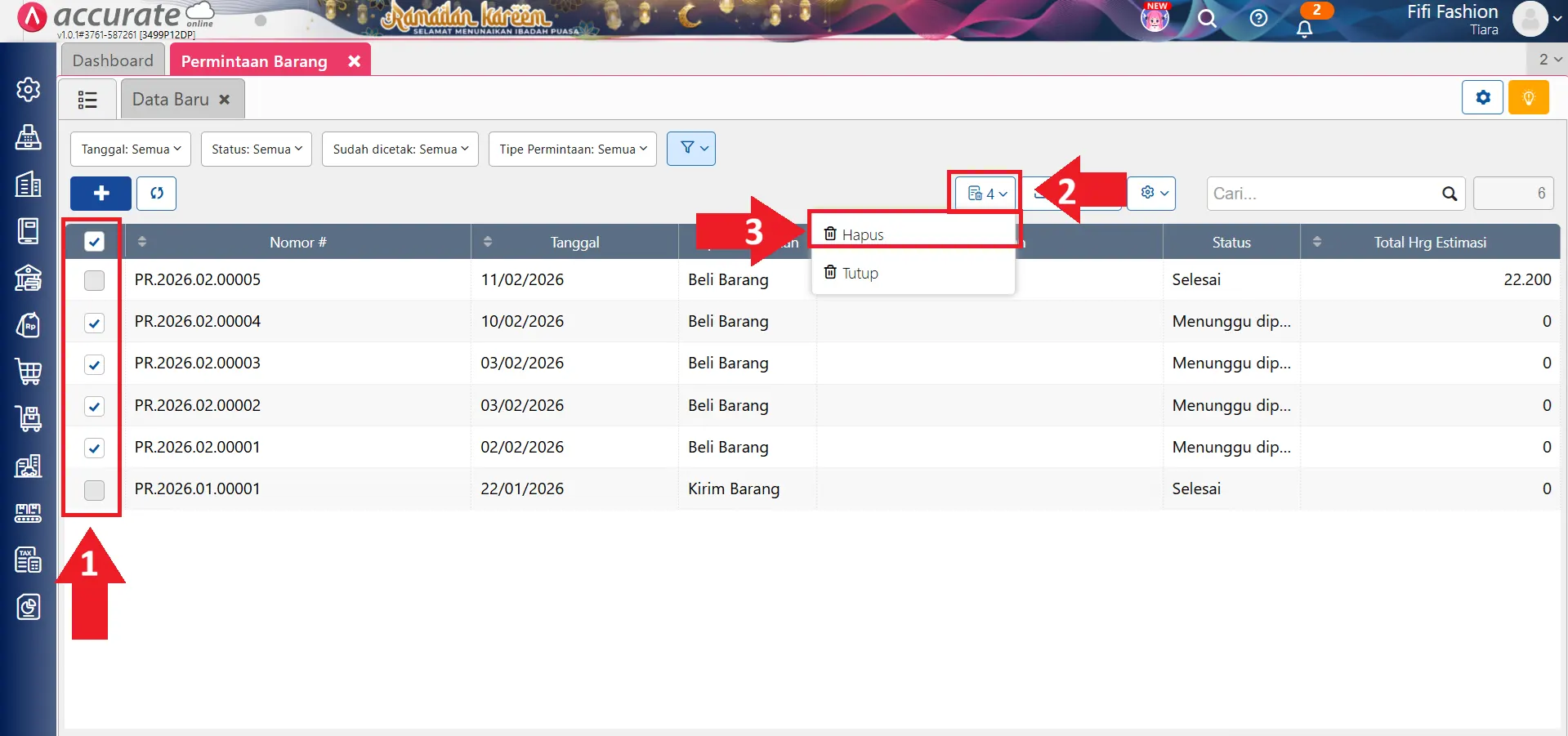Click the help question mark icon

[x=1258, y=18]
